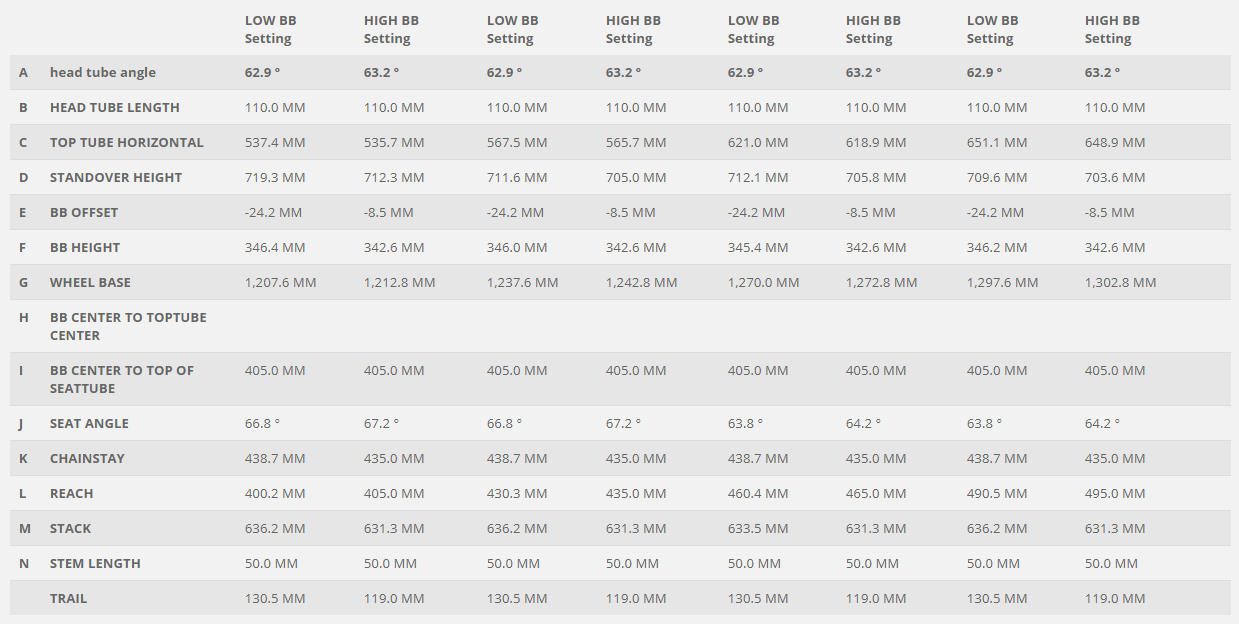Click the HEAD TUBE LENGTH row label
Screen dimensions: 1239x624
114,108
